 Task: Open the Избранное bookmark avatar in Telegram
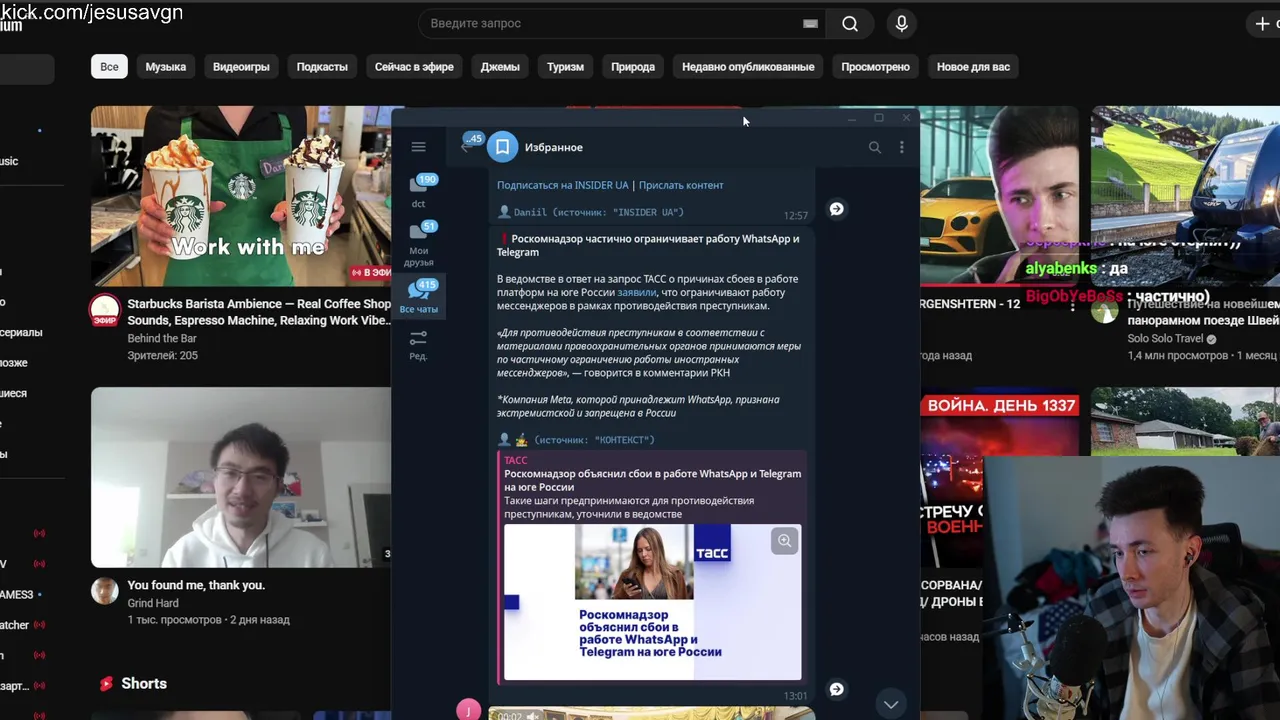point(503,147)
